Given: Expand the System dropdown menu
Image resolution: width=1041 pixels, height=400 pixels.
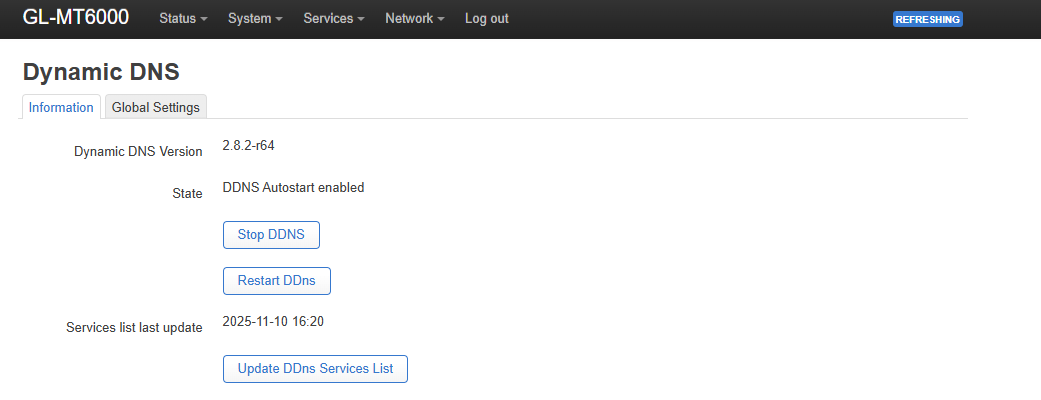Looking at the screenshot, I should point(255,19).
